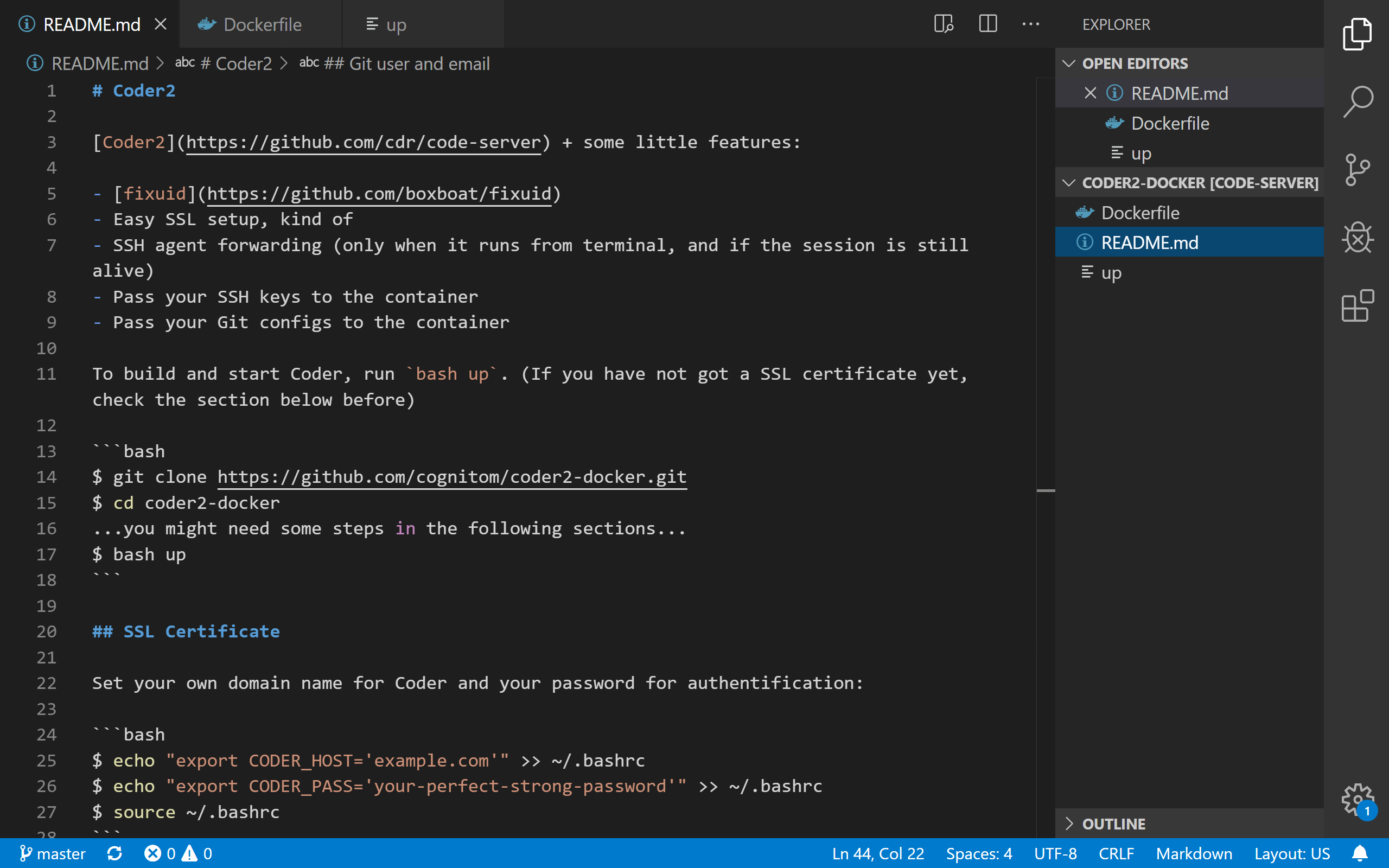Select README.md in the CODER2-DOCKER folder
Viewport: 1389px width, 868px height.
1189,242
